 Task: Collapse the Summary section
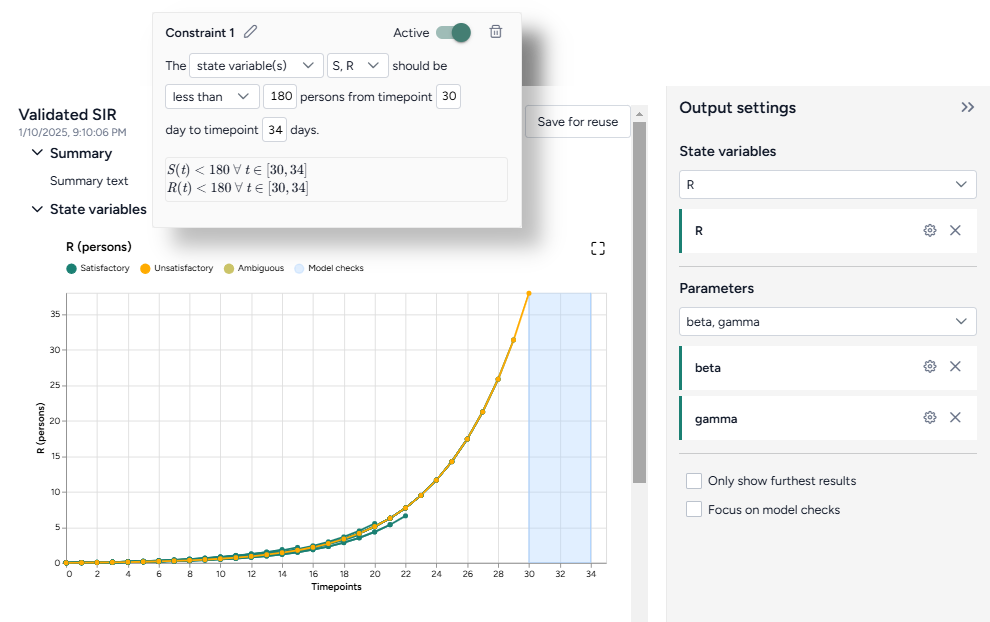pos(37,153)
